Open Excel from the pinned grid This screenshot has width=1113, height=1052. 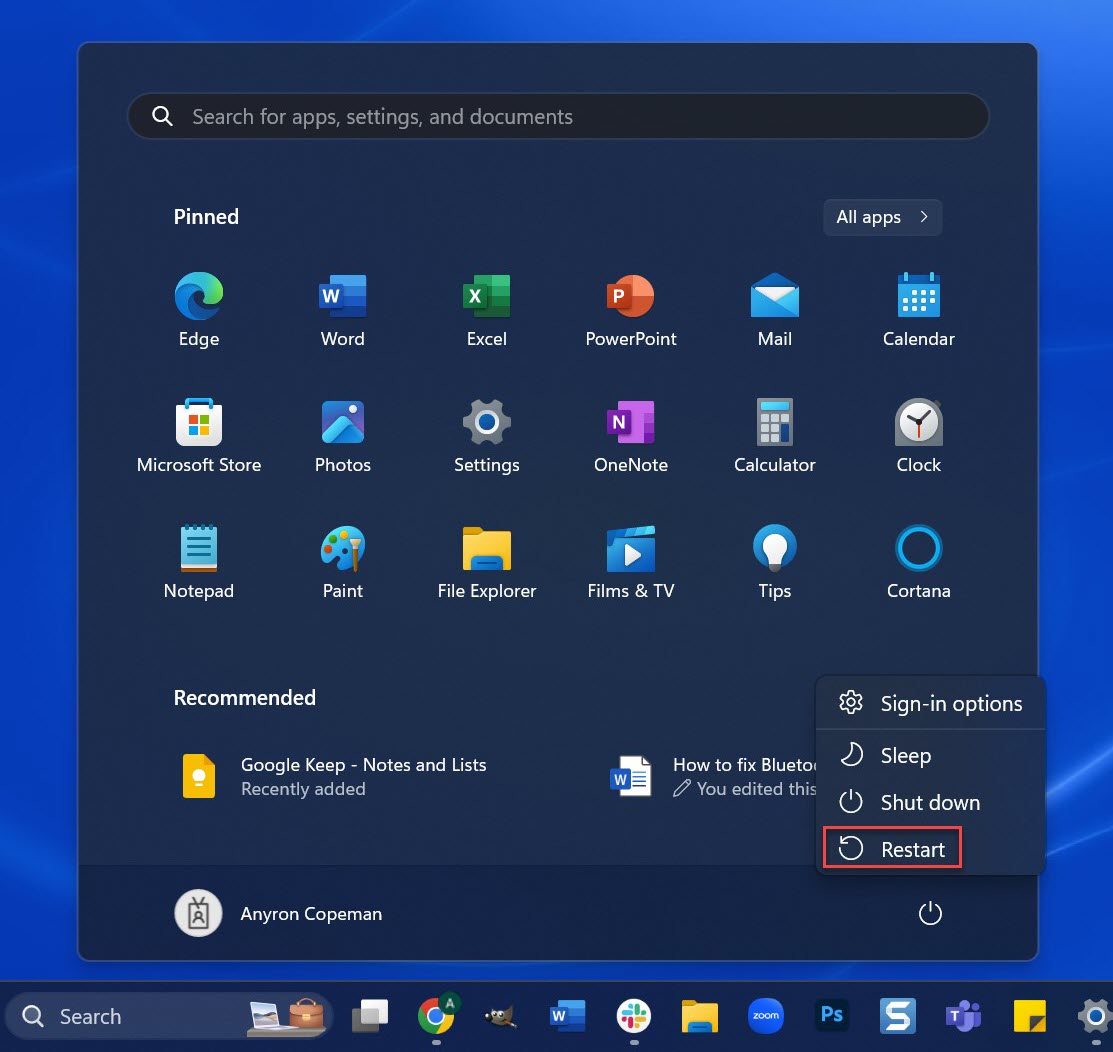pos(487,309)
